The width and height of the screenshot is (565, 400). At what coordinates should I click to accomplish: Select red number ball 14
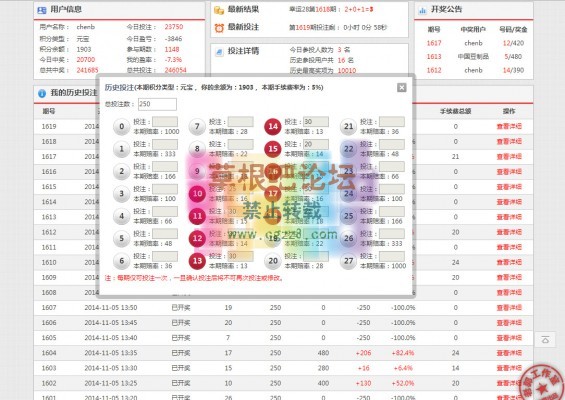tap(273, 126)
